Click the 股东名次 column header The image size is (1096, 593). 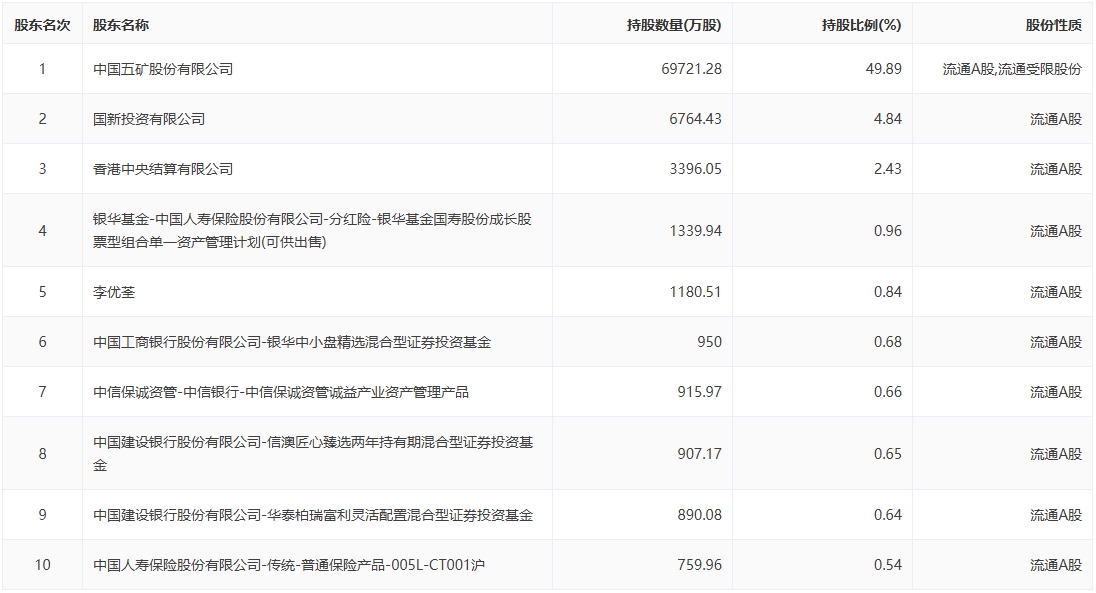tap(42, 25)
